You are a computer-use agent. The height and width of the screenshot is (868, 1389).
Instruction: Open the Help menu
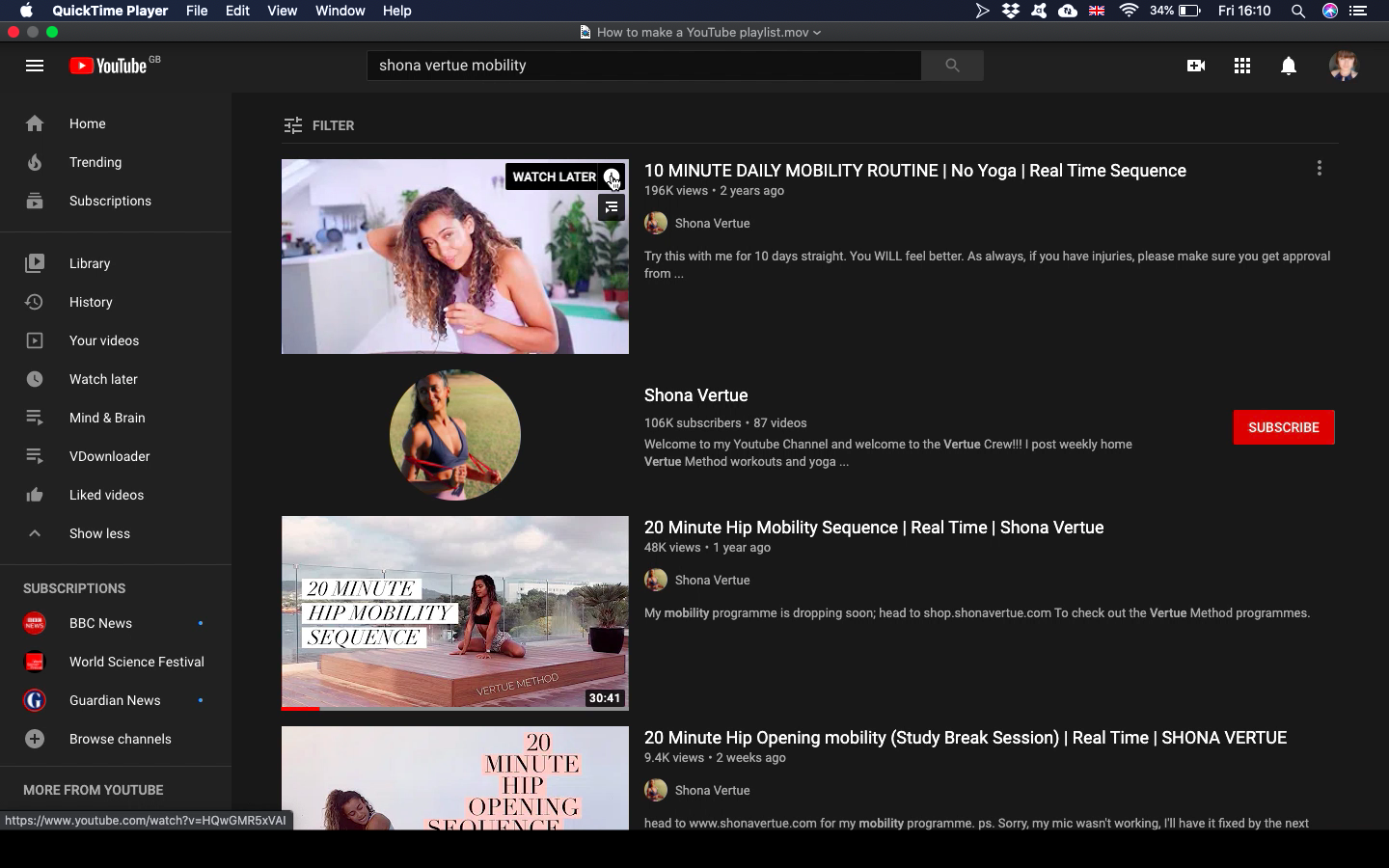pyautogui.click(x=396, y=11)
